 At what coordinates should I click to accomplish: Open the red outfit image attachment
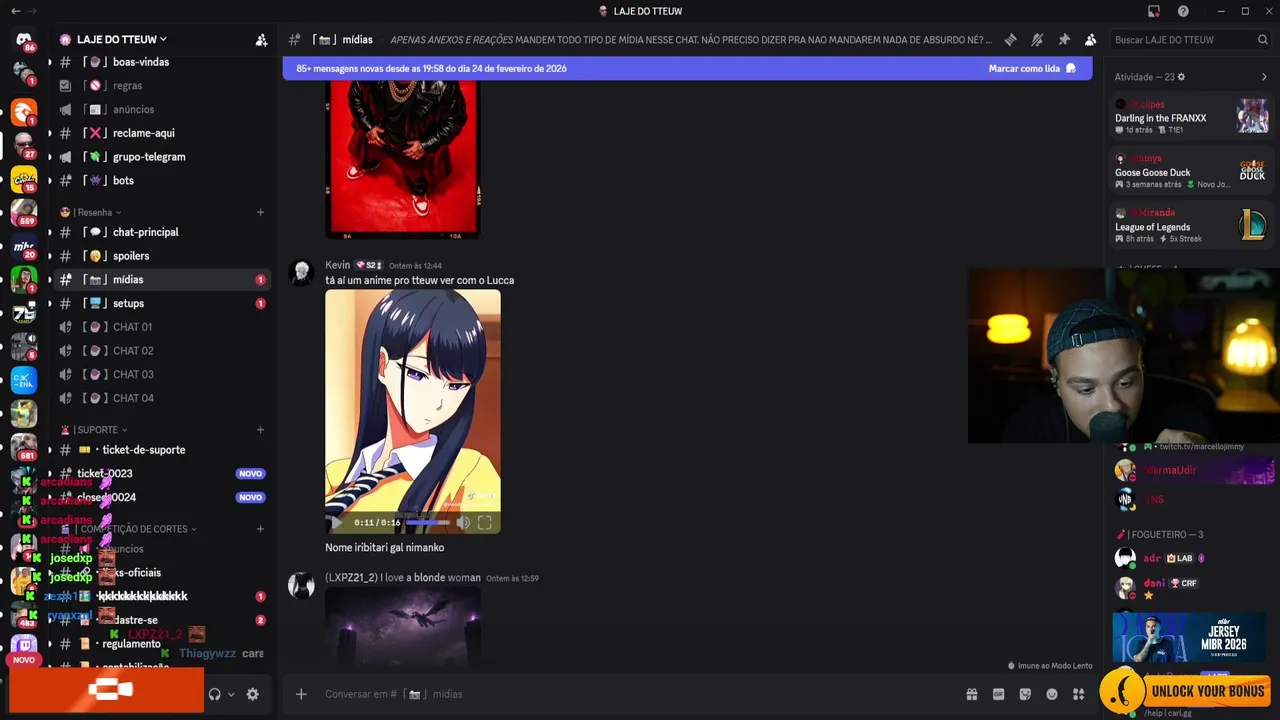tap(404, 159)
